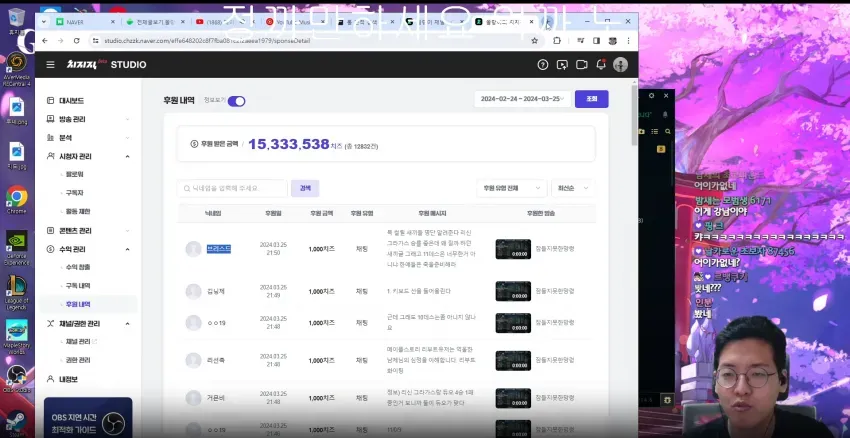Screen dimensions: 850x438
Task: Open the Recycle Bin desktop icon
Action: 16,21
